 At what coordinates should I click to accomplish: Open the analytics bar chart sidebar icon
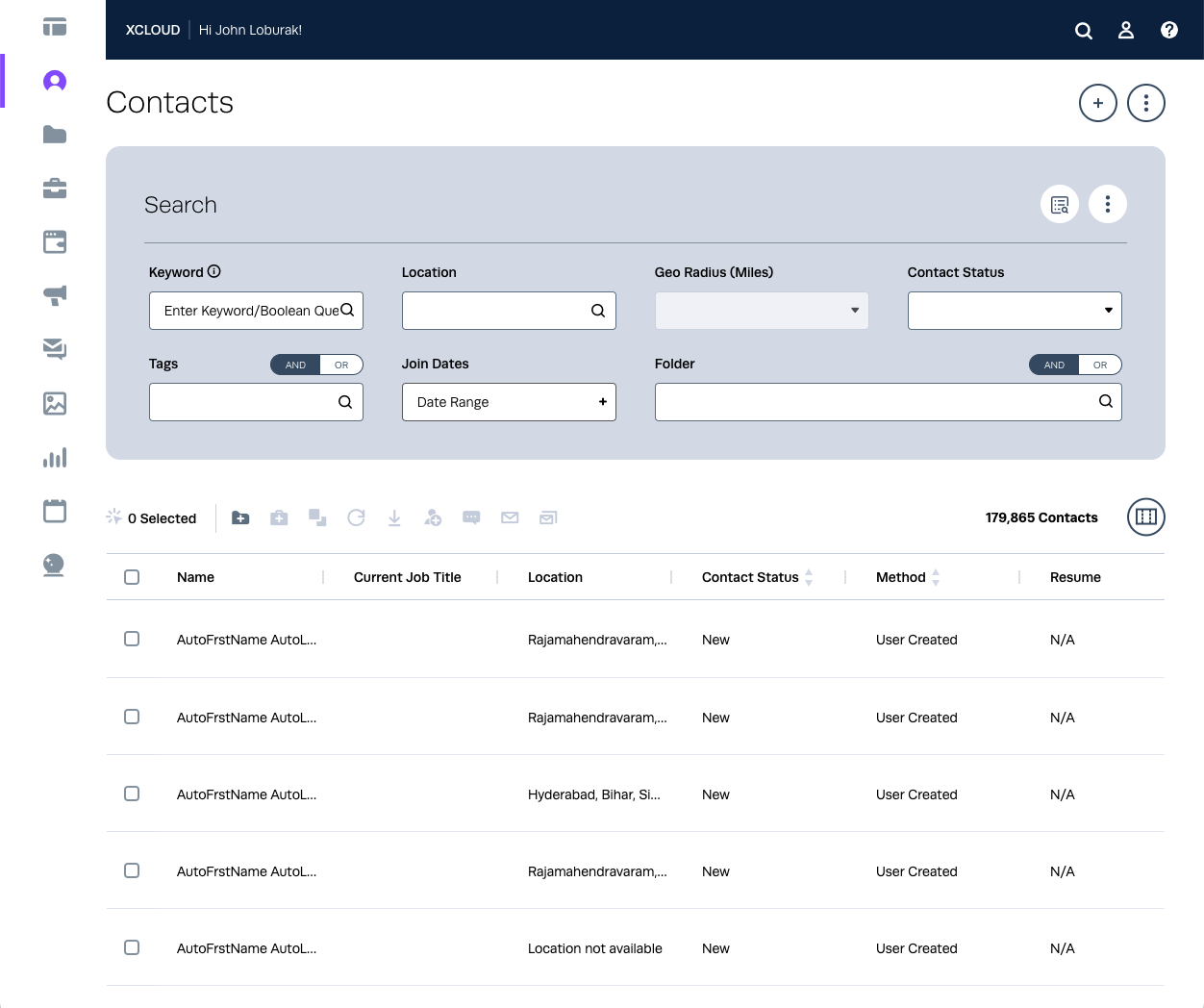pyautogui.click(x=55, y=458)
